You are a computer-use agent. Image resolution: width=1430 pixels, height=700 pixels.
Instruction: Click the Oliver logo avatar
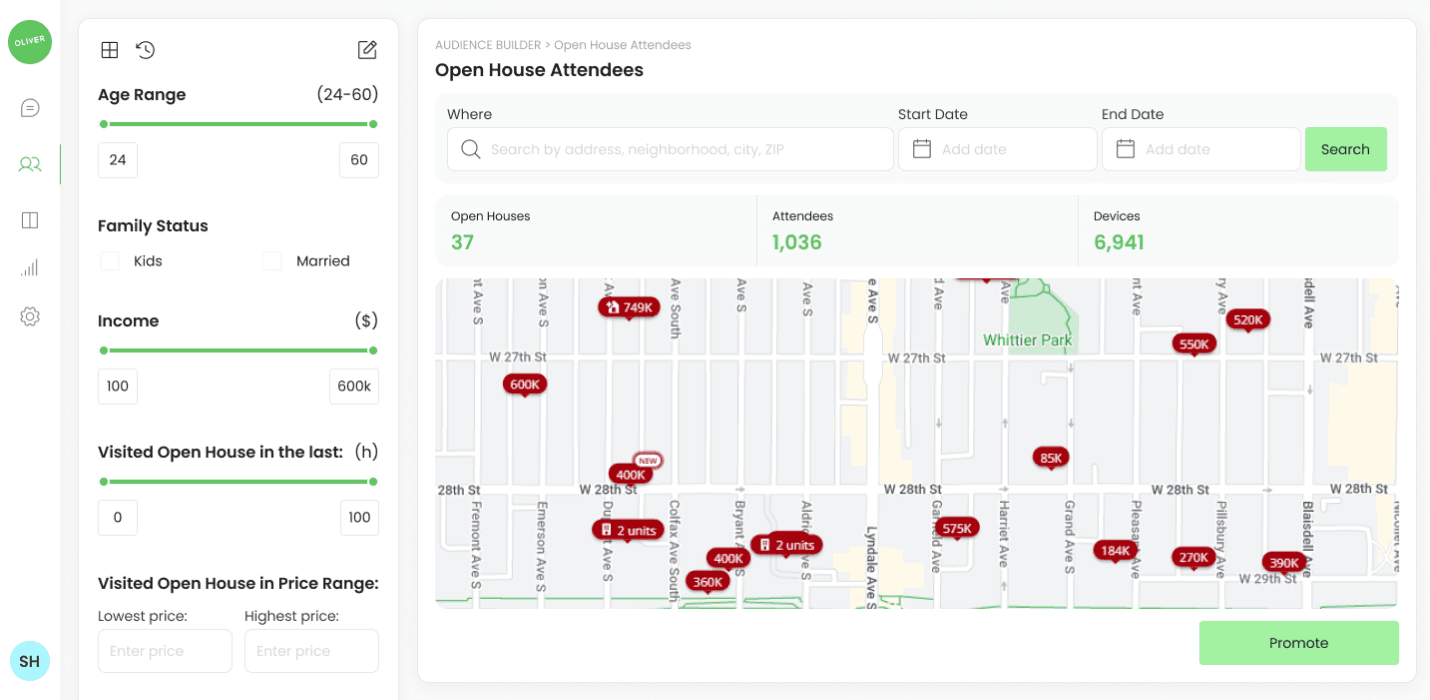point(30,41)
